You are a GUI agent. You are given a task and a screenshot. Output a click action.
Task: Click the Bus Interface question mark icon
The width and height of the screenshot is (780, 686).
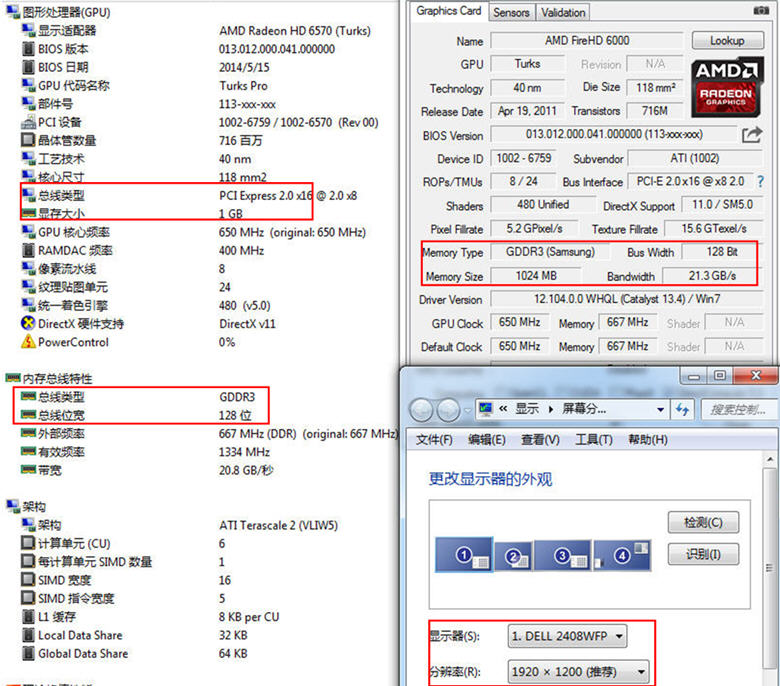click(x=760, y=182)
